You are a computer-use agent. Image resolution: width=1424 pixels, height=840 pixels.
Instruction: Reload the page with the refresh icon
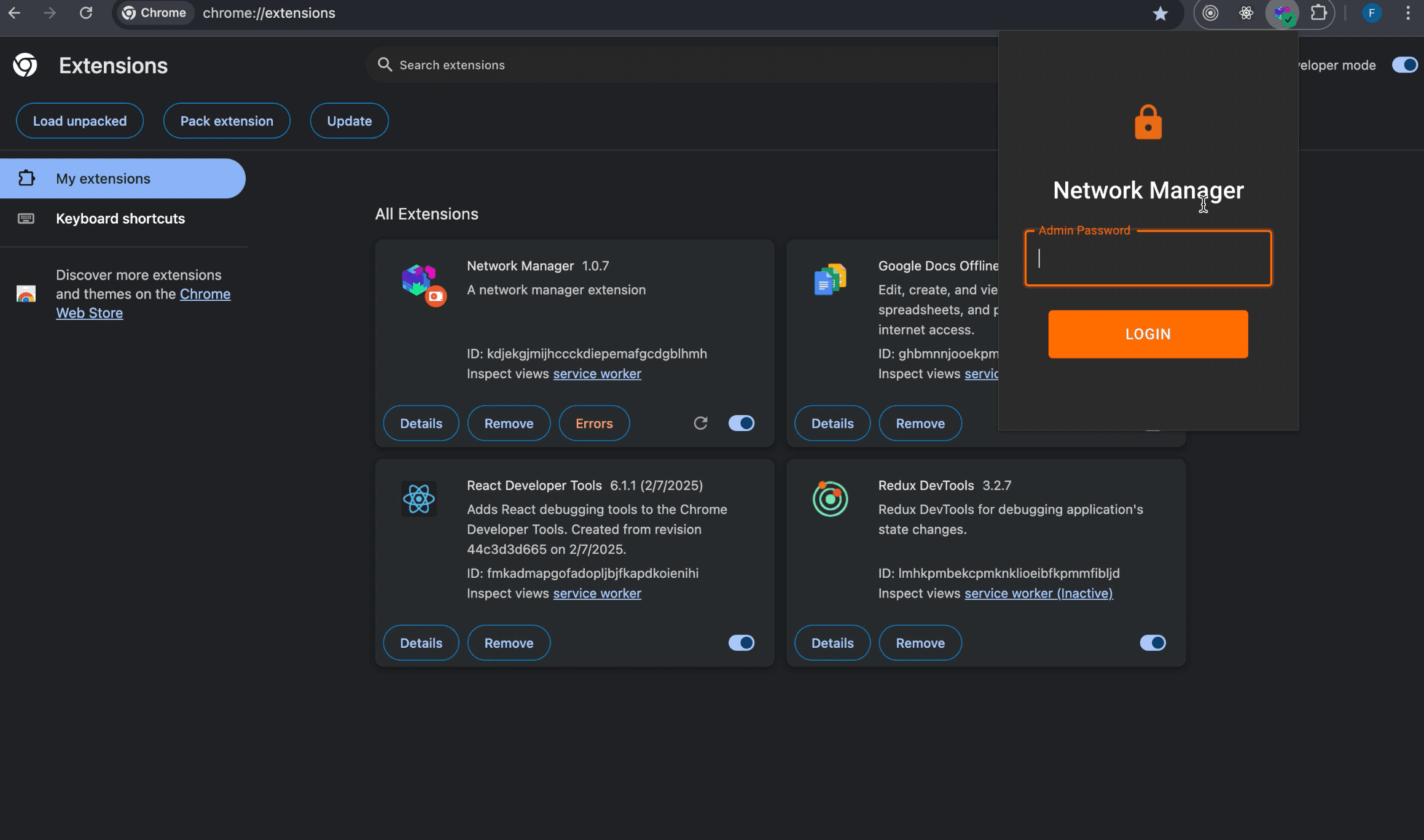86,13
